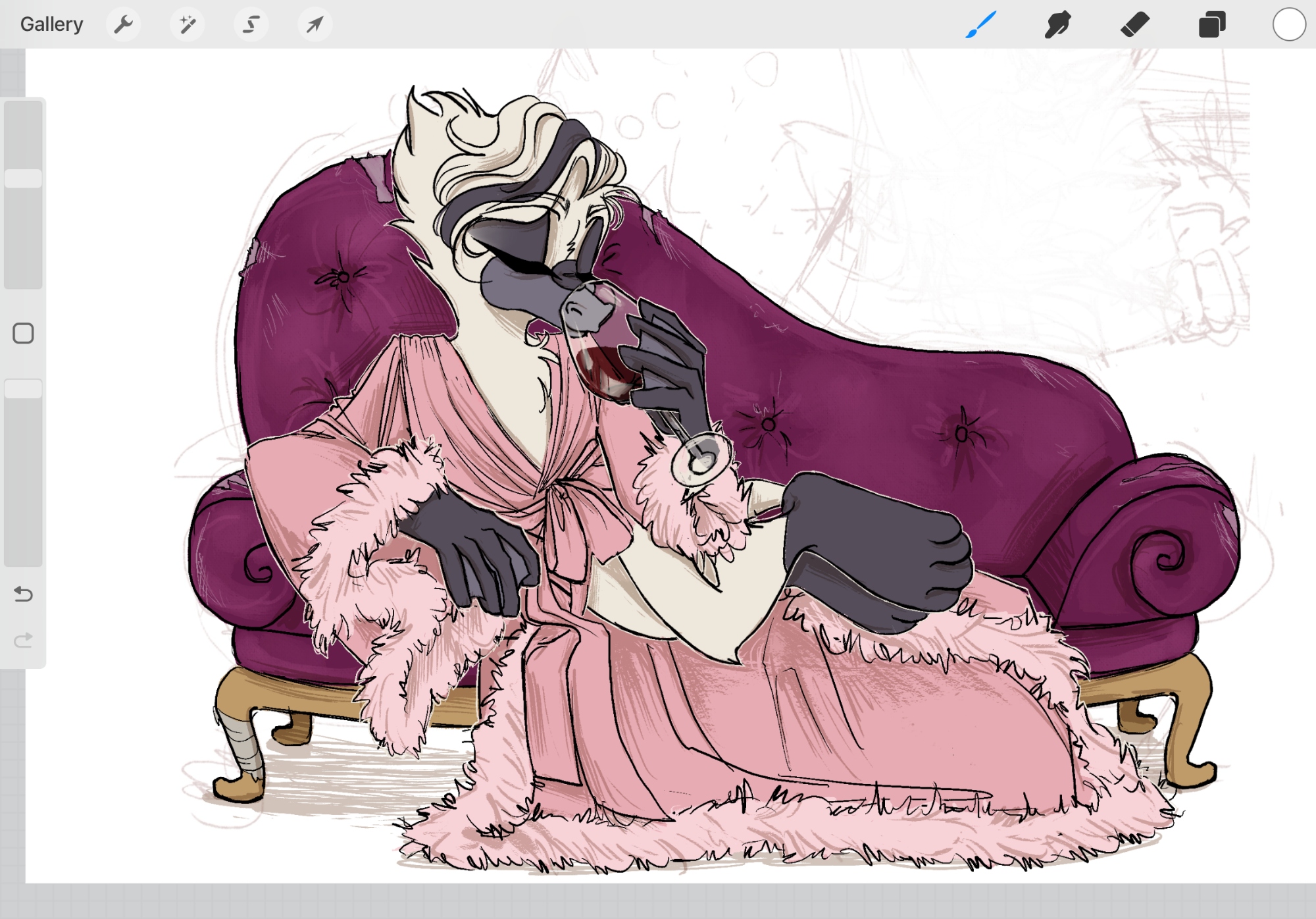This screenshot has height=919, width=1316.
Task: Select the Smudge finger tool
Action: tap(1057, 24)
